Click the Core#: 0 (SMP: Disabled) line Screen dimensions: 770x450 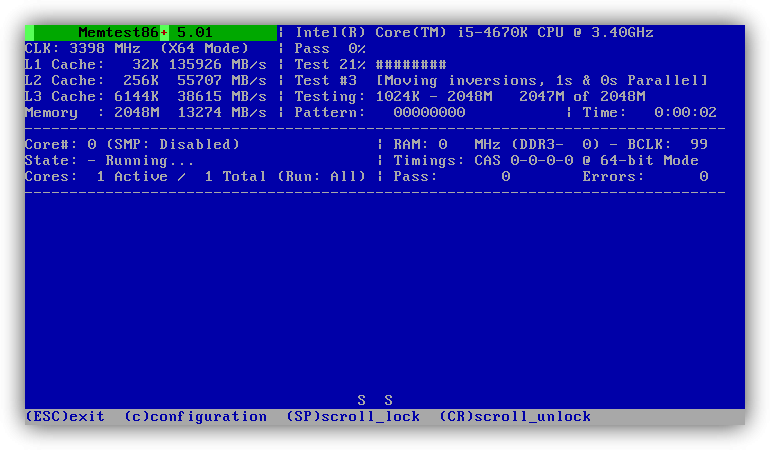point(132,144)
